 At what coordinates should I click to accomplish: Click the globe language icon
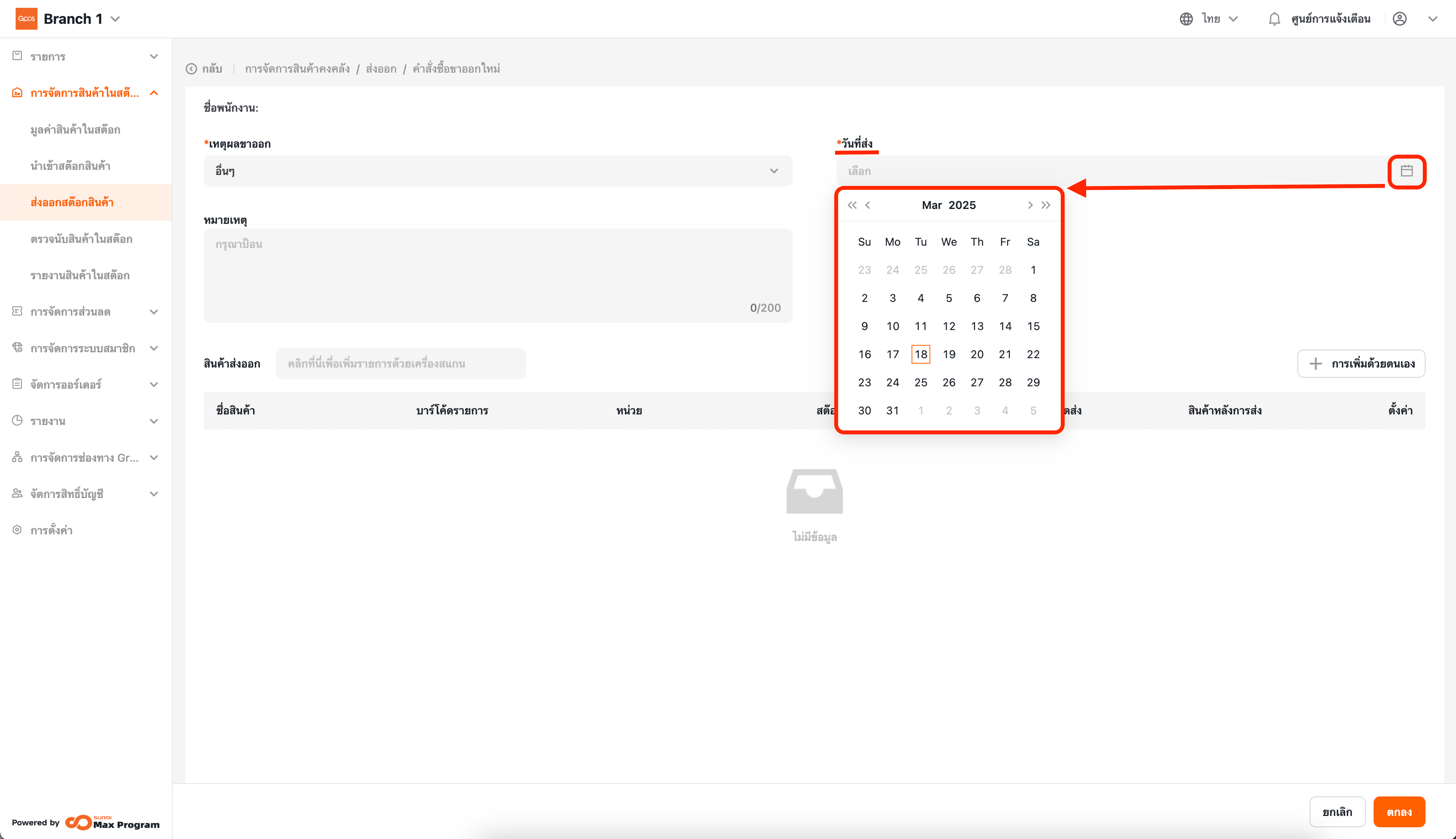click(1186, 19)
